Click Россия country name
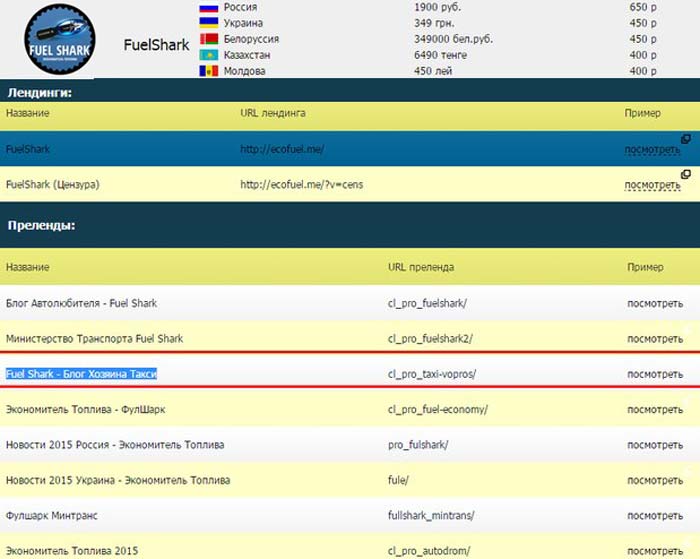This screenshot has height=559, width=700. pyautogui.click(x=240, y=7)
